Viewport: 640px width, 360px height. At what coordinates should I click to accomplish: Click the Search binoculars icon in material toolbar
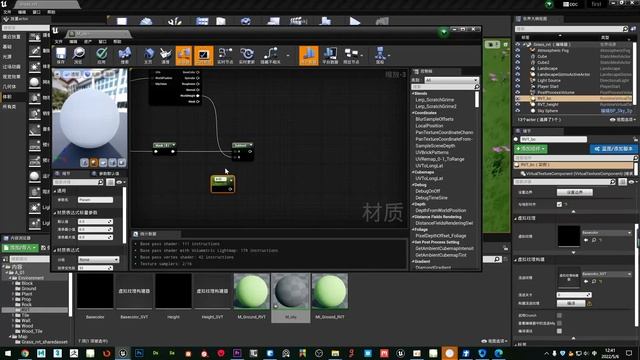124,56
